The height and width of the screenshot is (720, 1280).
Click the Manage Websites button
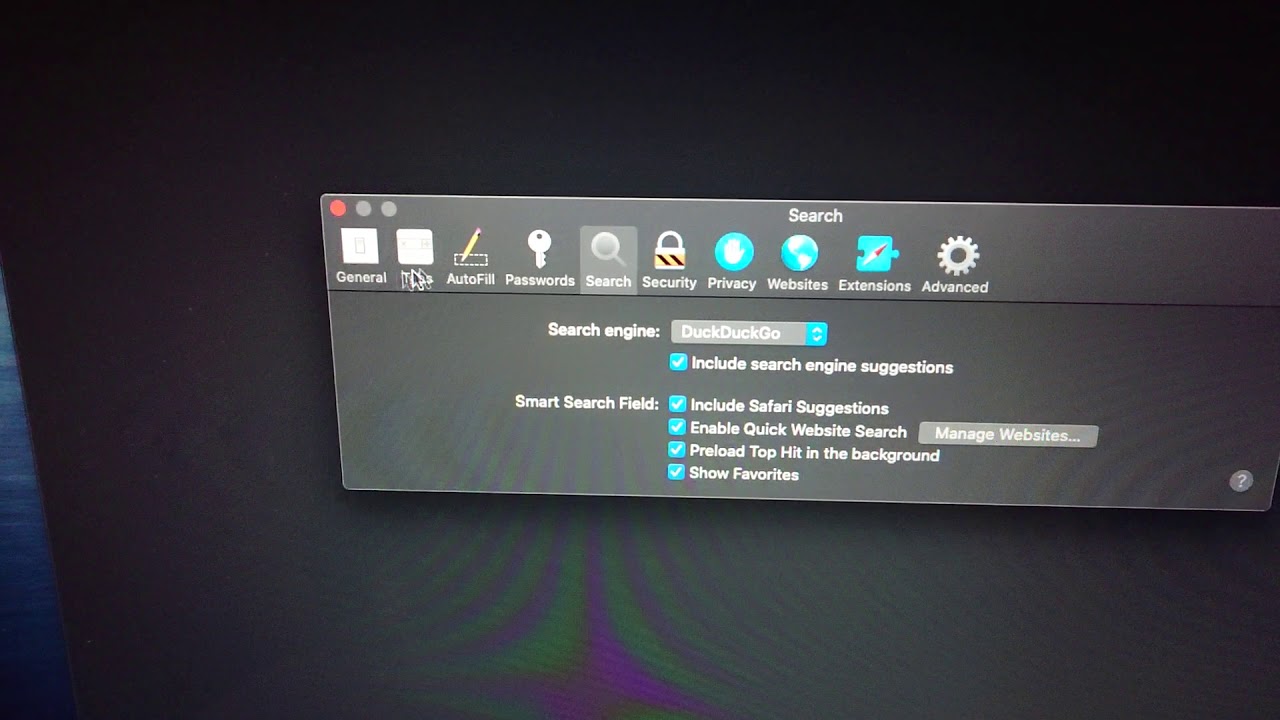point(1008,435)
